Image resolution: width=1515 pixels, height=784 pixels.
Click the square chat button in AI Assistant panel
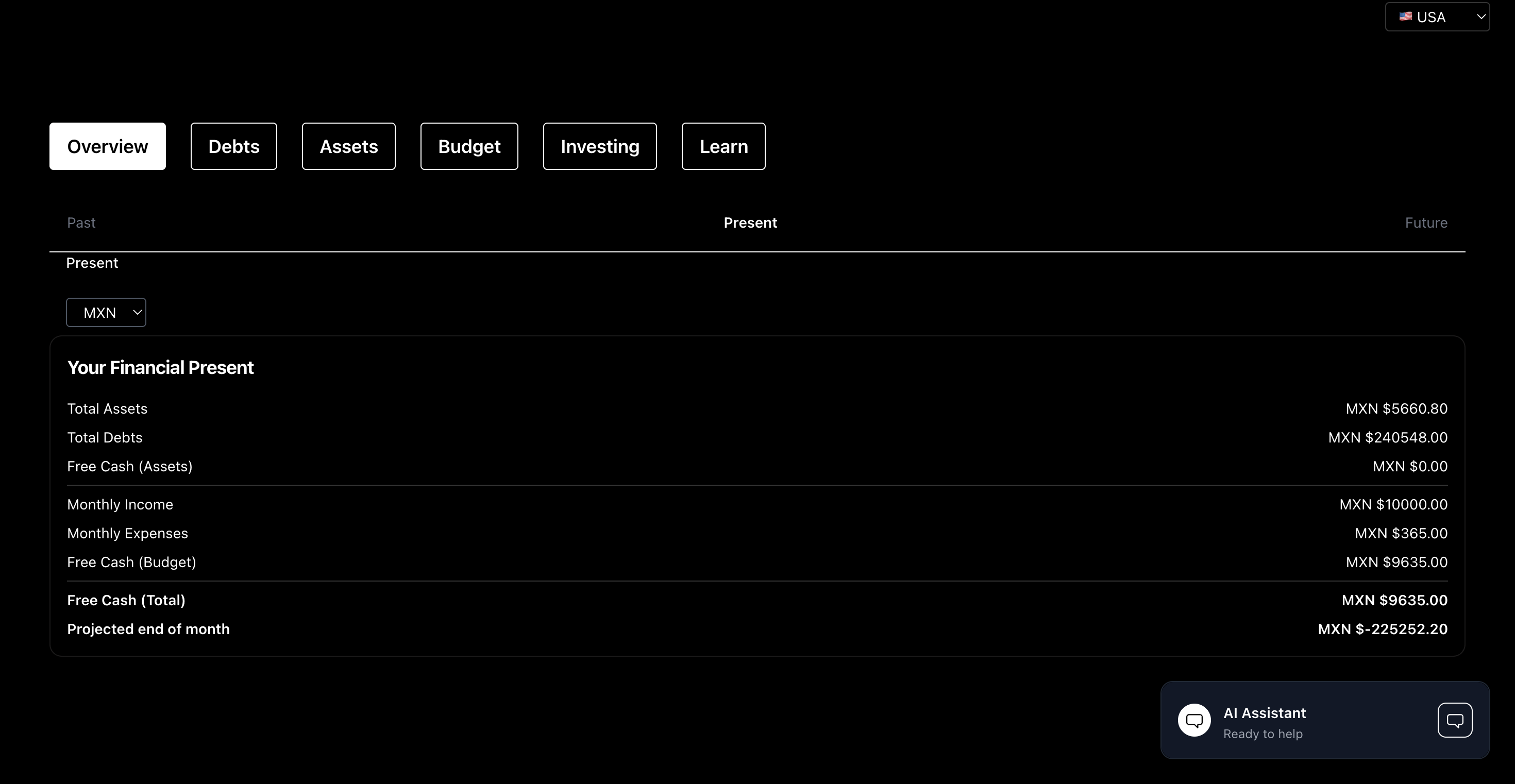1455,720
